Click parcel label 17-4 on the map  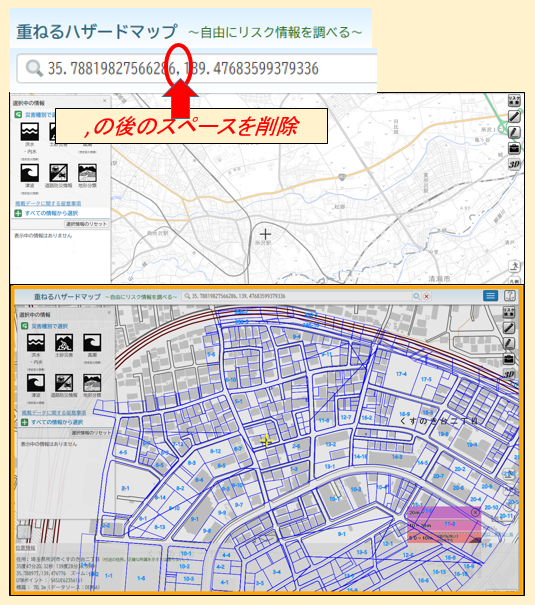[401, 374]
